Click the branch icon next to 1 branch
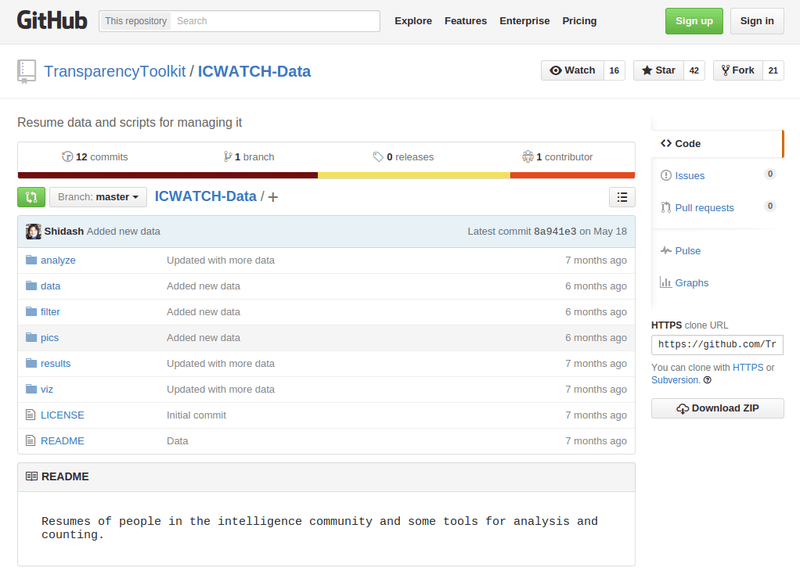Viewport: 800px width, 575px height. click(228, 157)
